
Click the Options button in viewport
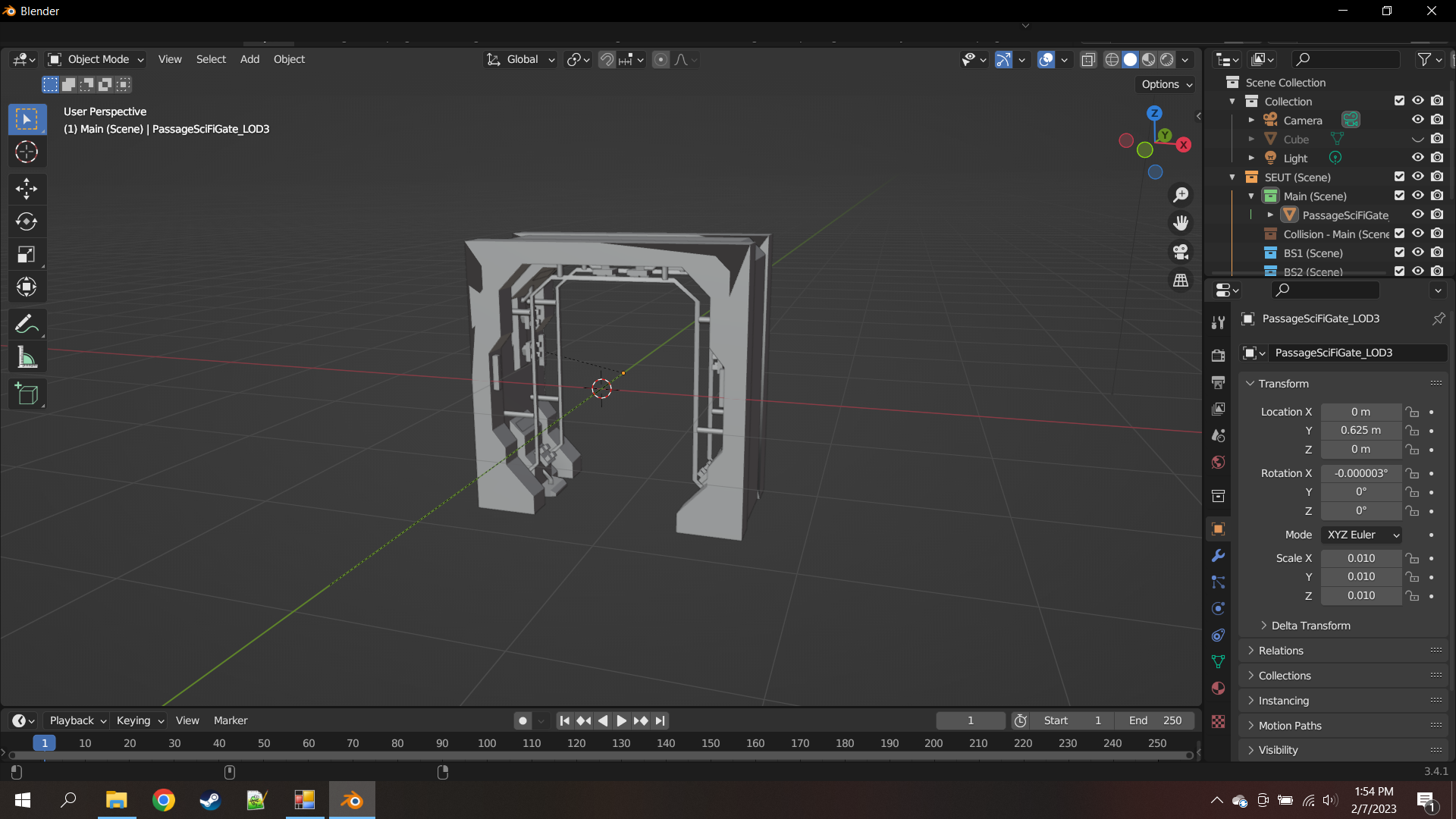pos(1166,84)
